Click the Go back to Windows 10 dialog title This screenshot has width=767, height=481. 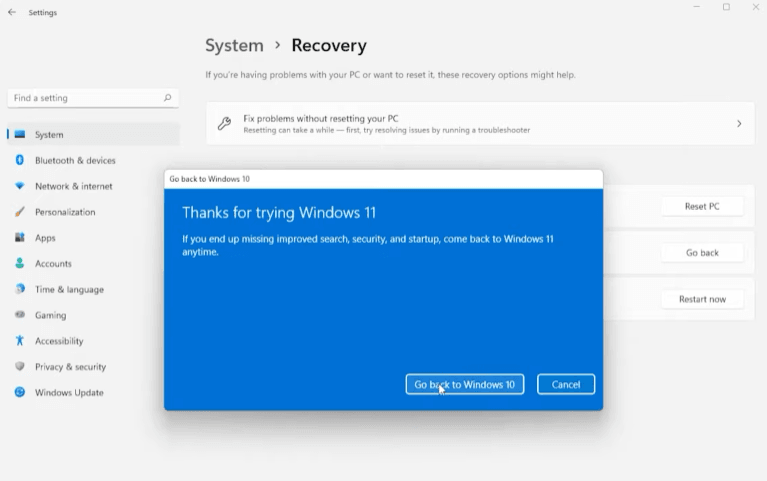click(209, 179)
